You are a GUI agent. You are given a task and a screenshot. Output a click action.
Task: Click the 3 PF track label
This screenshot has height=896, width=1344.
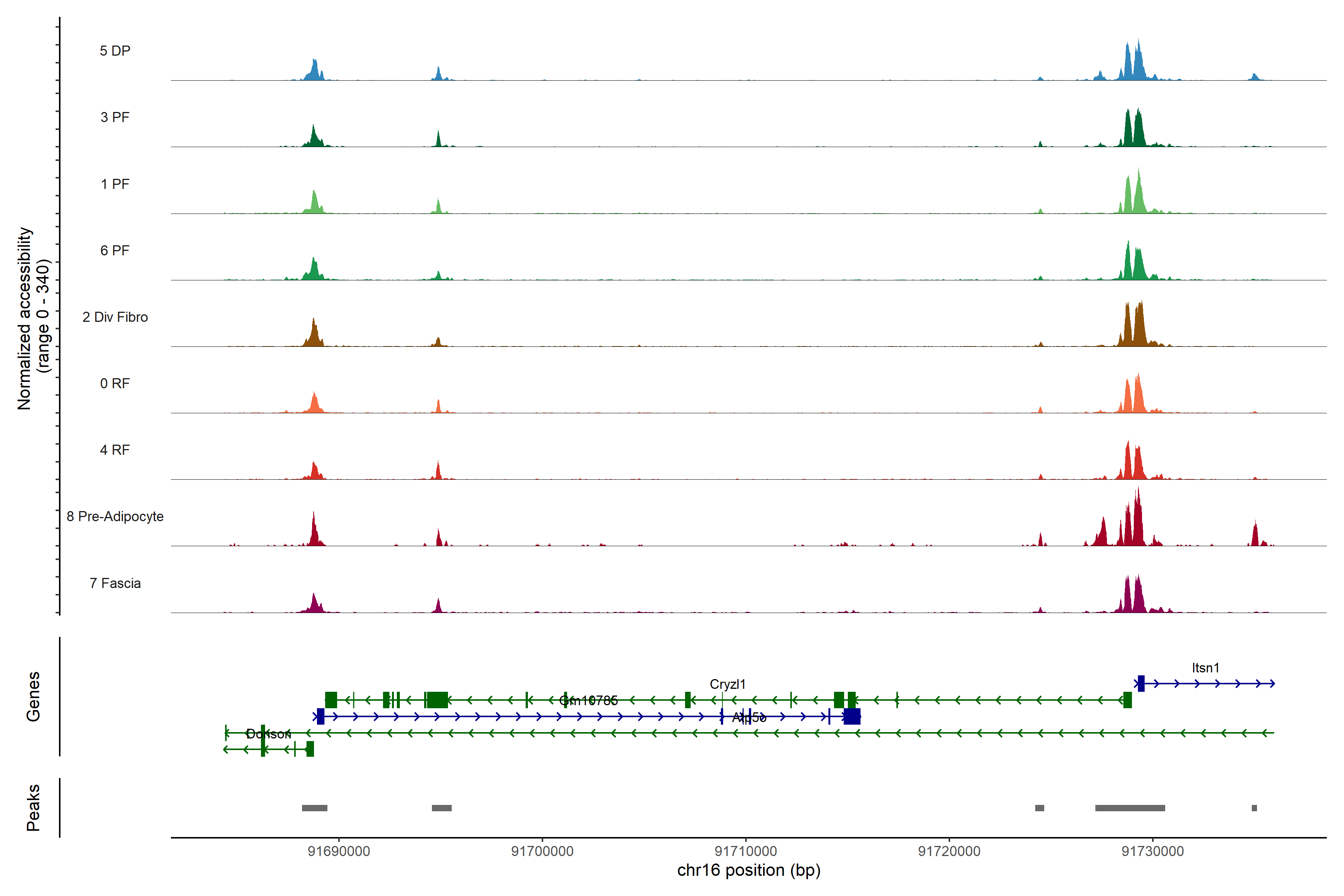point(115,117)
